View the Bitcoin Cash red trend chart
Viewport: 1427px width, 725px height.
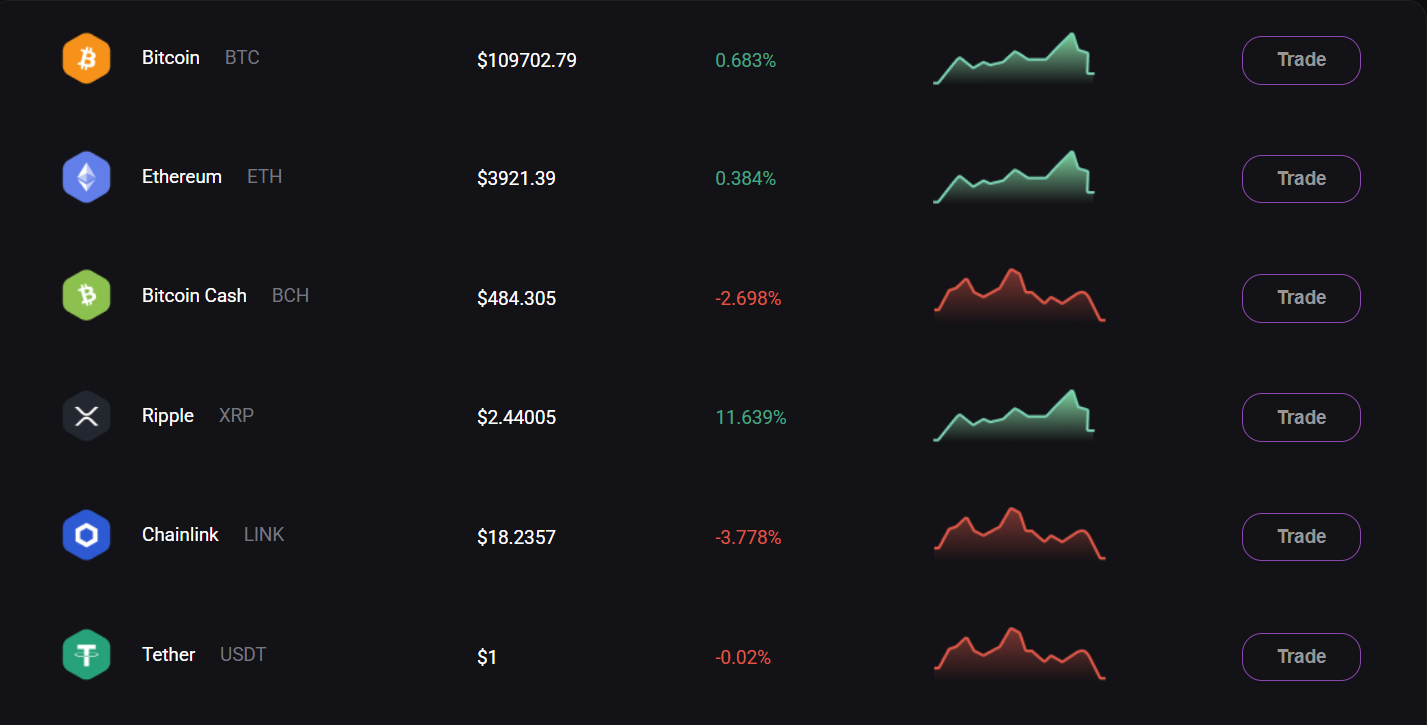[x=1019, y=297]
